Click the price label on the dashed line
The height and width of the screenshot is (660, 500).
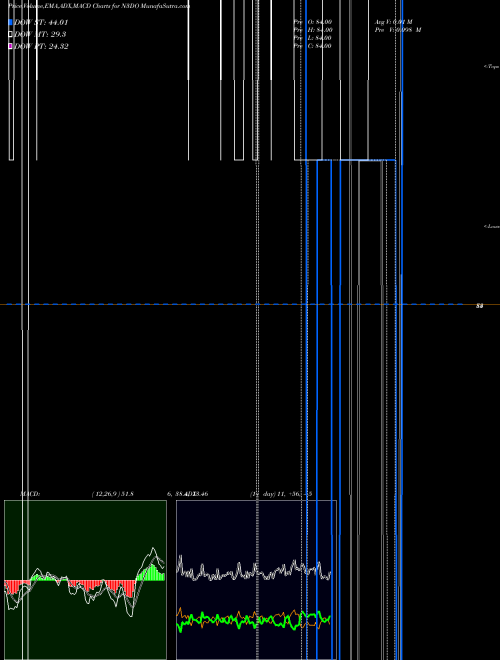[x=479, y=306]
